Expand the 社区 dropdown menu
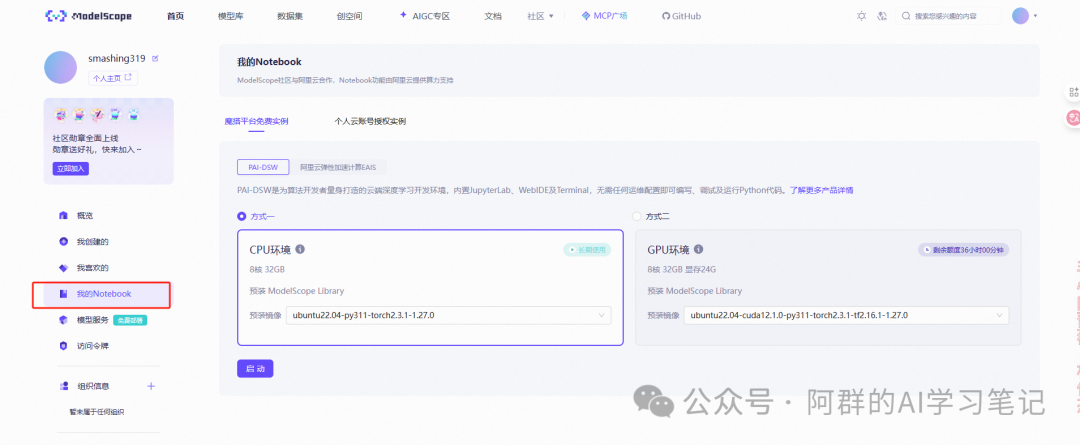The image size is (1080, 445). (541, 16)
